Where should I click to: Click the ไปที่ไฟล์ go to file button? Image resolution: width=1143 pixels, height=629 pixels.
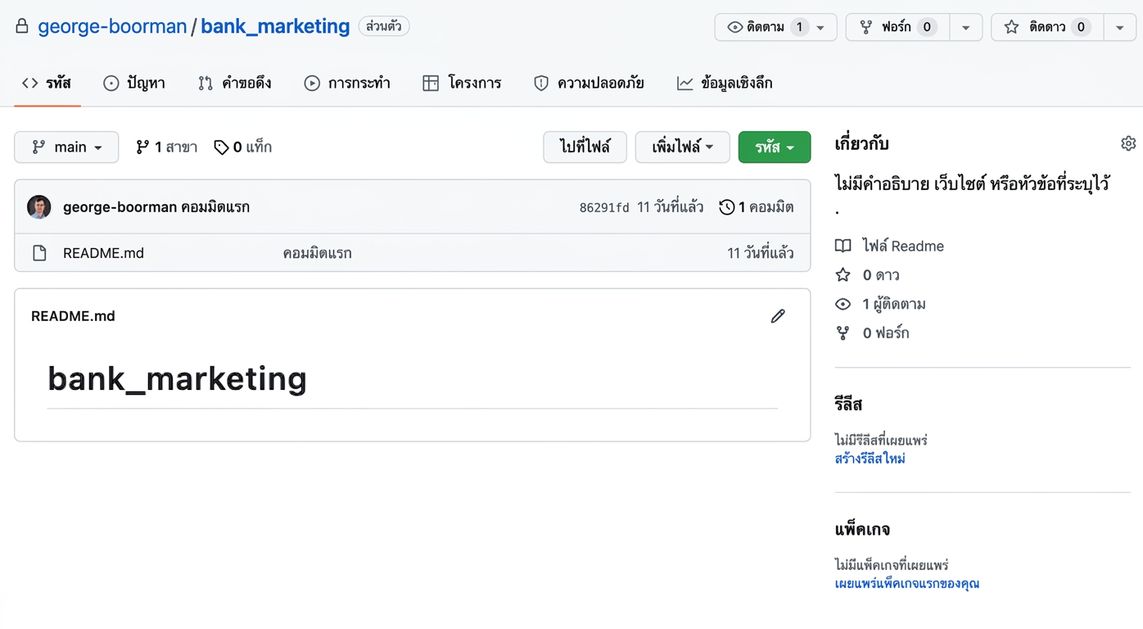tap(585, 147)
